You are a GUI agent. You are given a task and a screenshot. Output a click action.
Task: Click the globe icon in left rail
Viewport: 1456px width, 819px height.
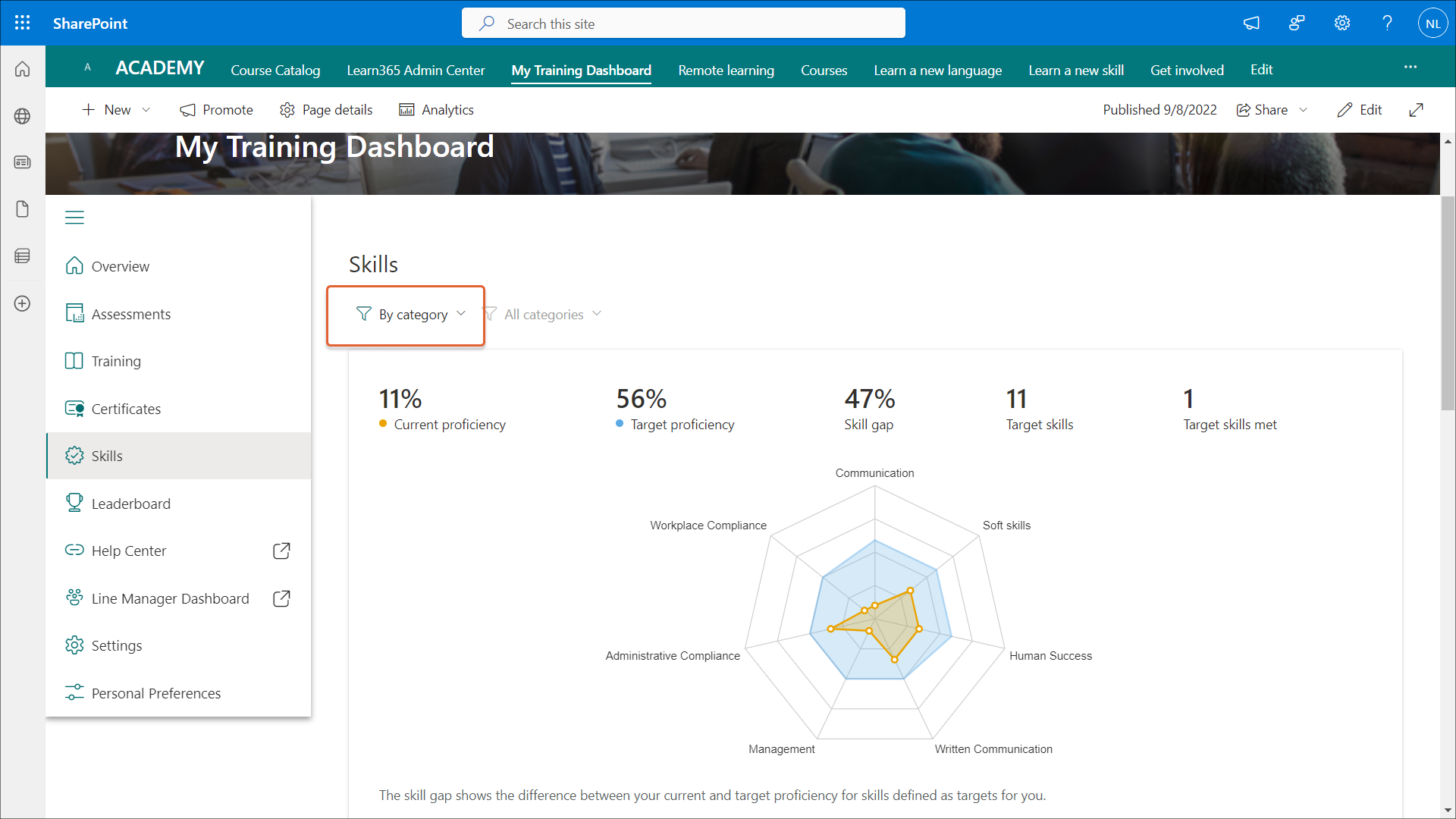[23, 116]
